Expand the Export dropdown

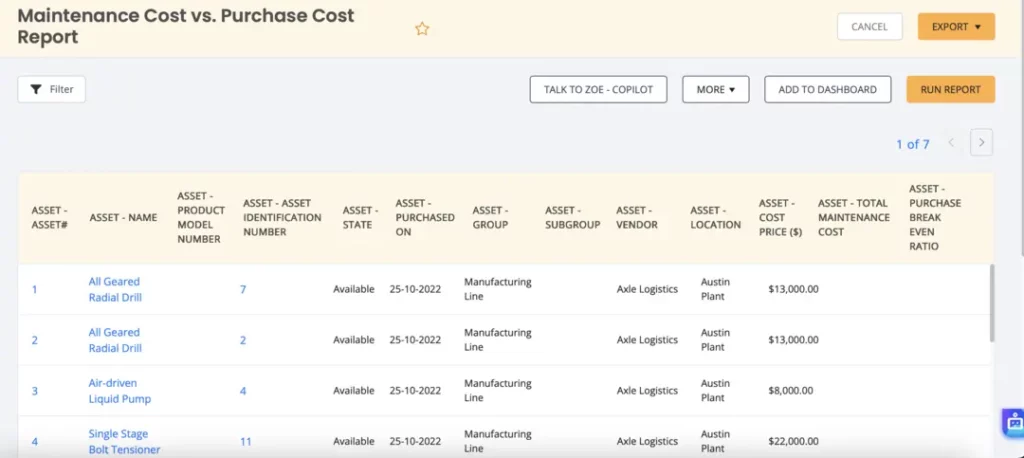click(955, 27)
